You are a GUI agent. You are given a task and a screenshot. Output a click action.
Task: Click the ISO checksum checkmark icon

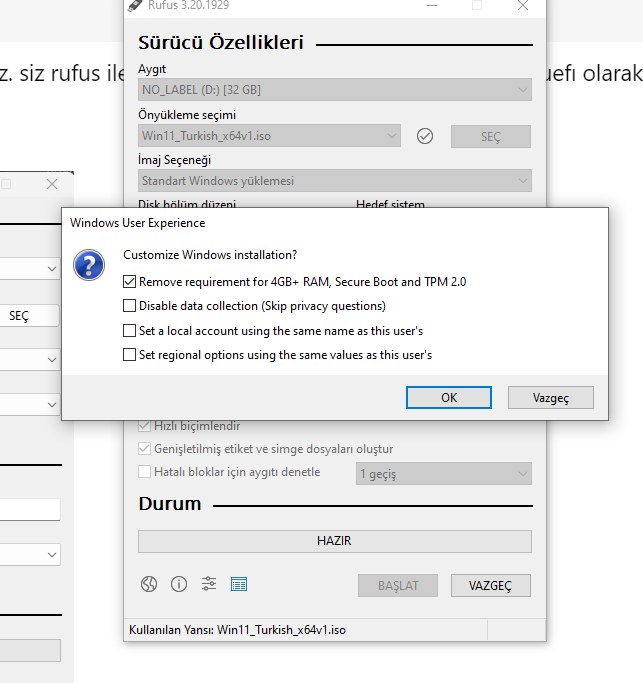pyautogui.click(x=425, y=136)
